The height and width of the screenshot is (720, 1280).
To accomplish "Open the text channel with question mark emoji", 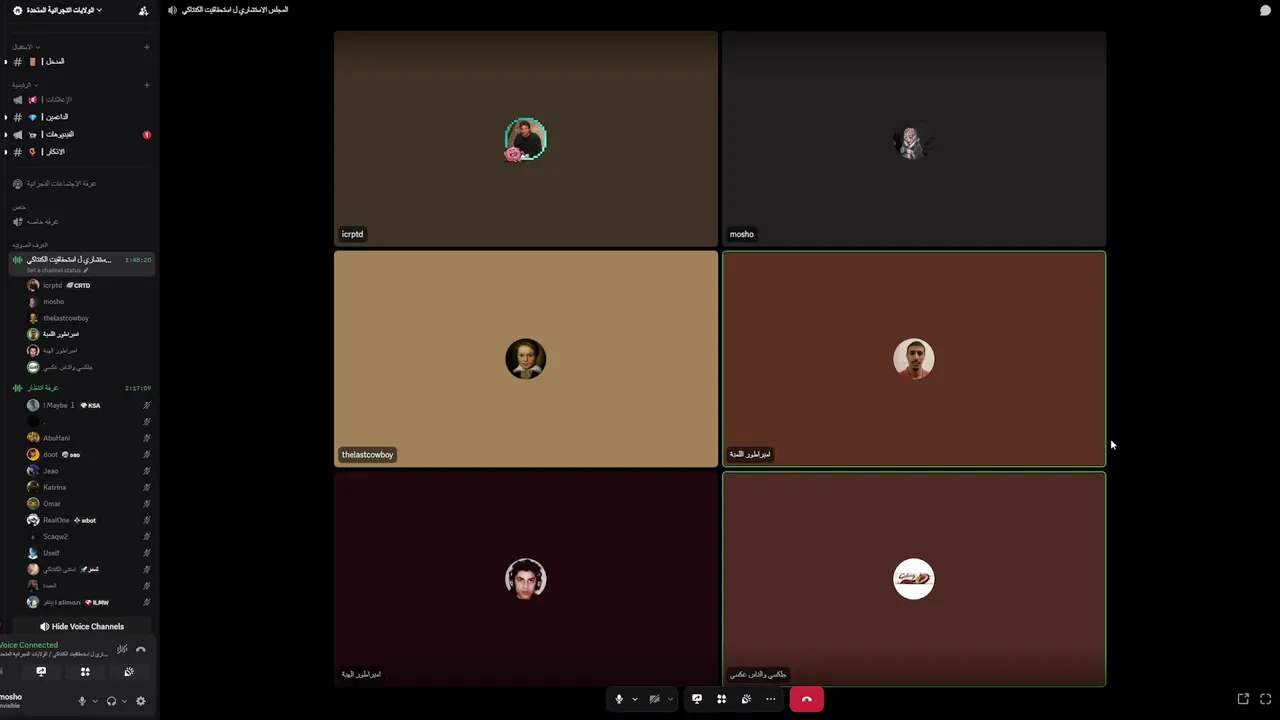I will coord(80,152).
